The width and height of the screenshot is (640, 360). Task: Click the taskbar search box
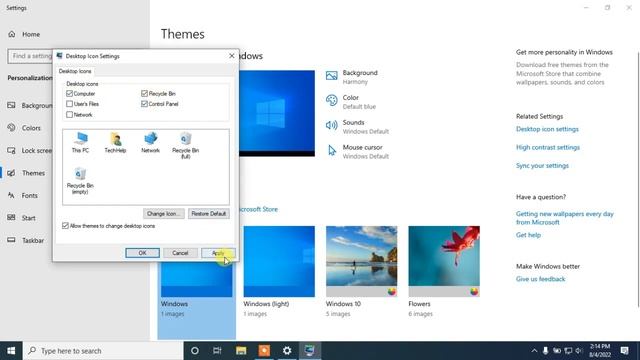[x=102, y=351]
